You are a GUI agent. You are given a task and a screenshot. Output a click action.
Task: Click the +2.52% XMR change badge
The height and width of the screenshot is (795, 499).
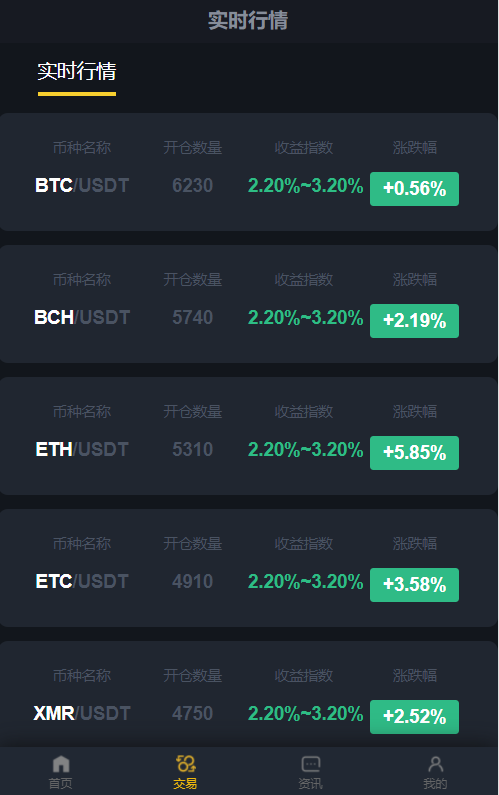coord(414,716)
